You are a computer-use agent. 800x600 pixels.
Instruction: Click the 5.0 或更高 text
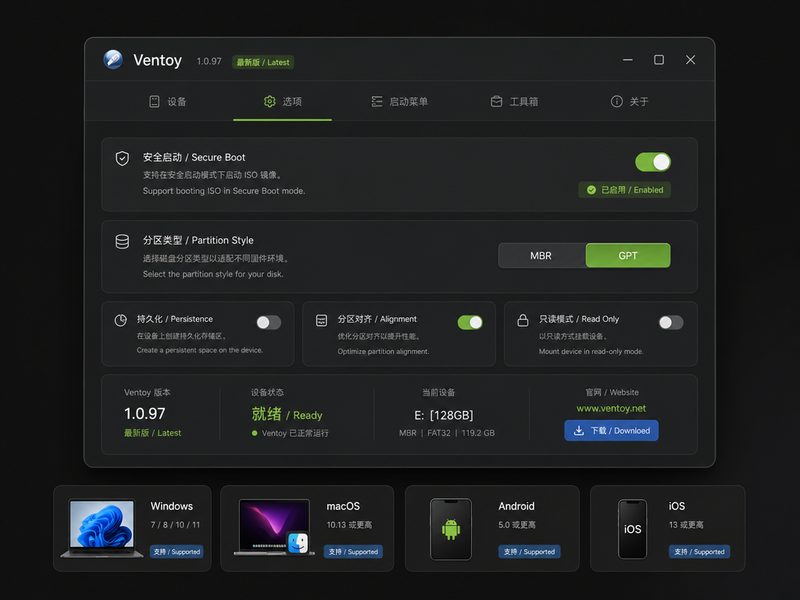pyautogui.click(x=517, y=524)
